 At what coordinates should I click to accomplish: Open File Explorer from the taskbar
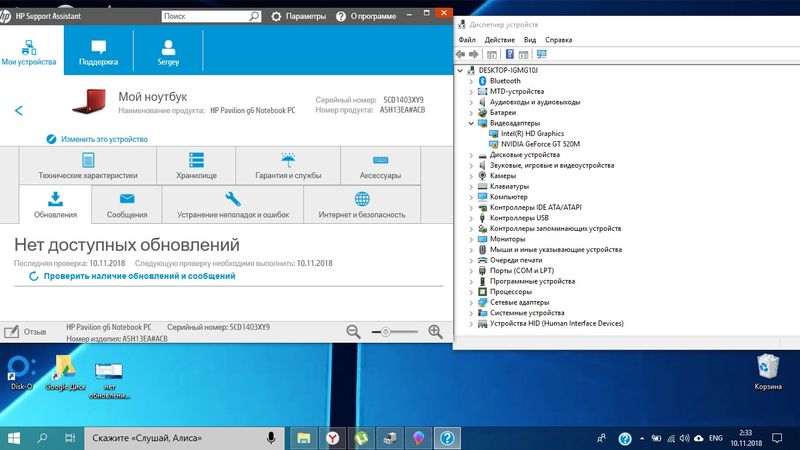304,438
